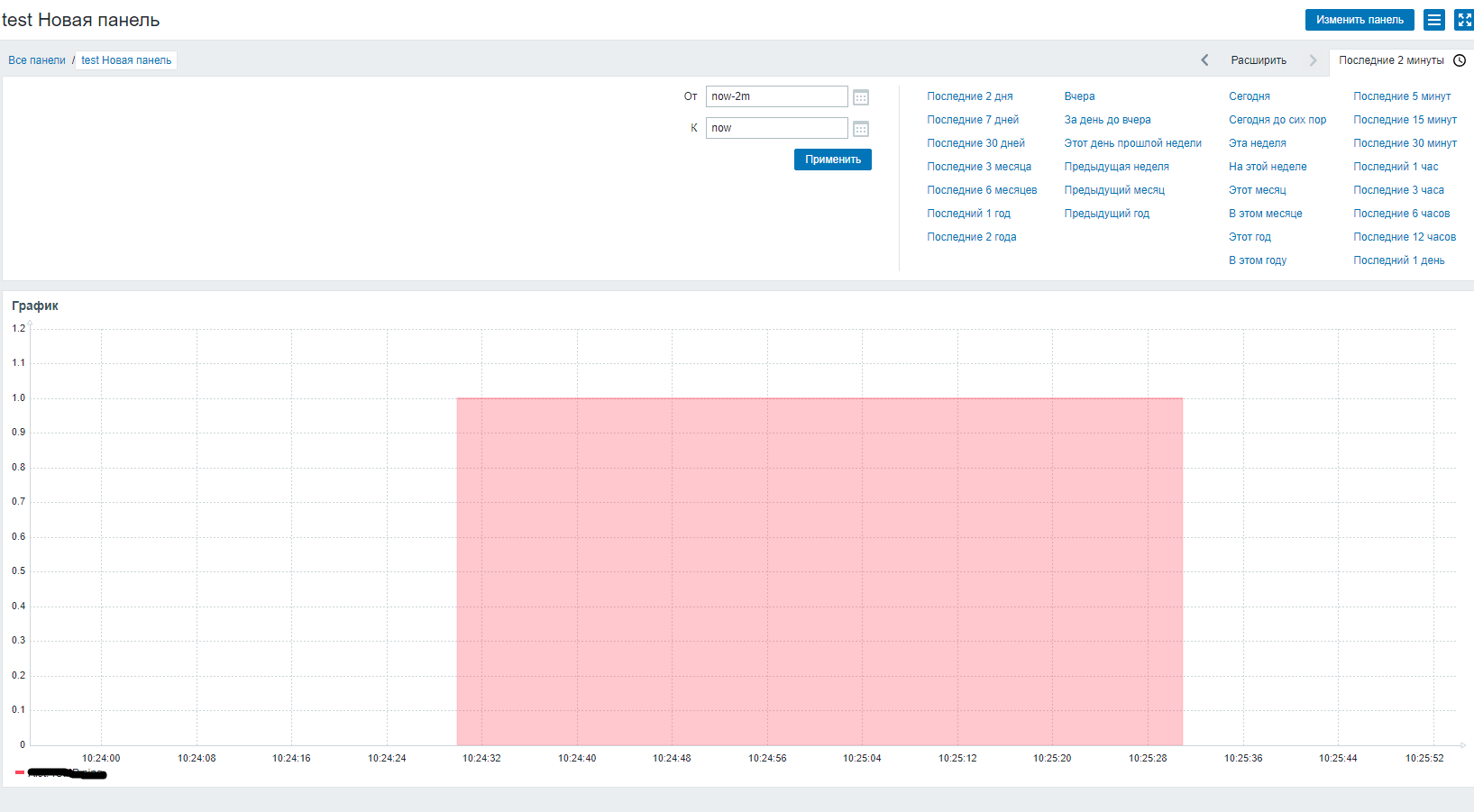
Task: Enter fullscreen kiosk mode
Action: pyautogui.click(x=1464, y=20)
